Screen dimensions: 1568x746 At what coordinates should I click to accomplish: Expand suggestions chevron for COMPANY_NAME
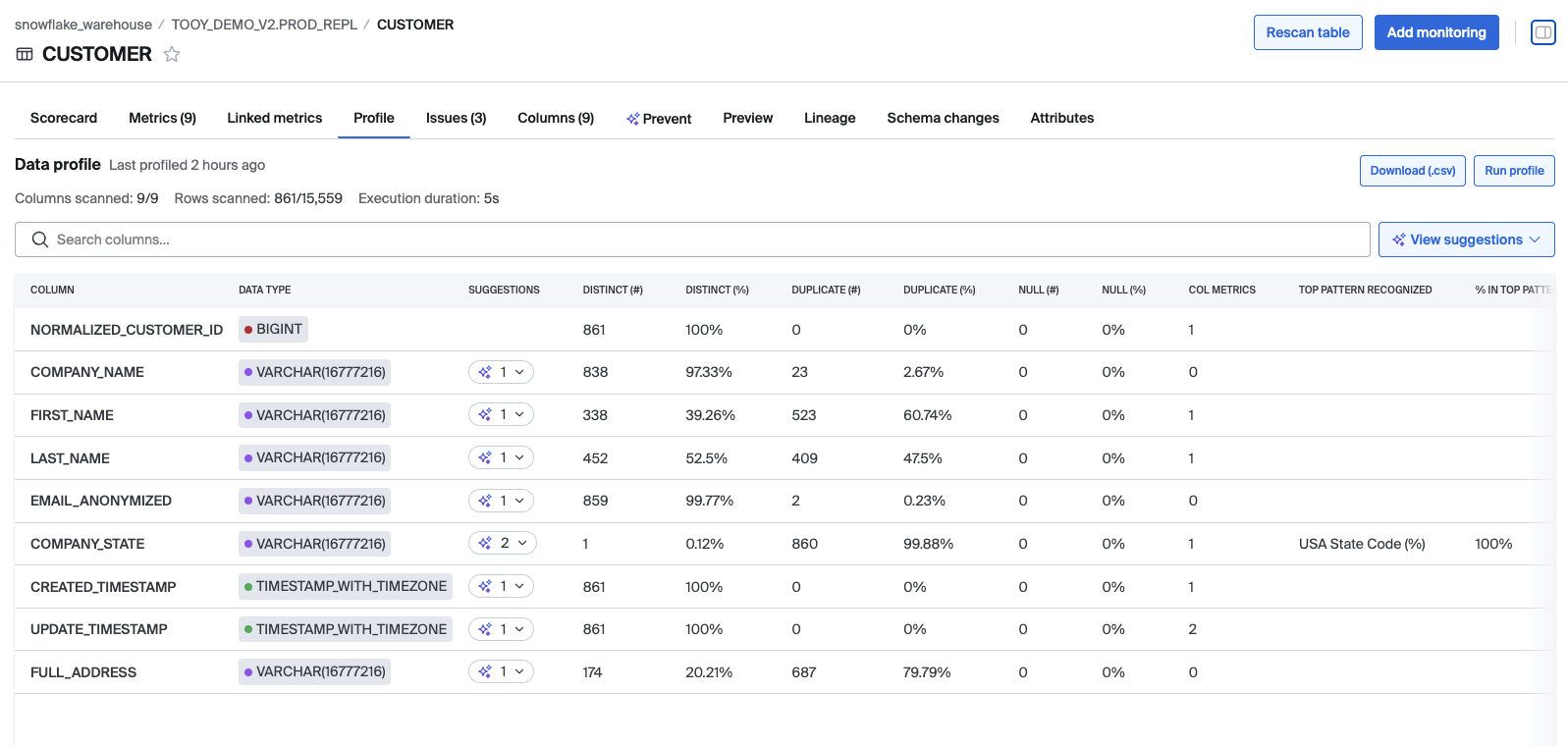click(519, 372)
